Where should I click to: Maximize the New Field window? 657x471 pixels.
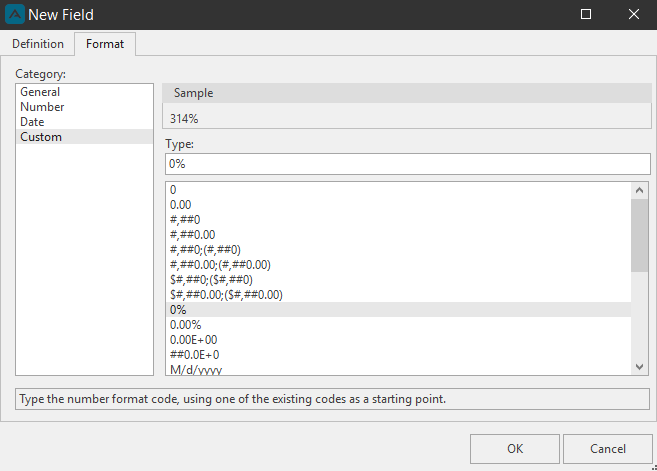coord(586,15)
